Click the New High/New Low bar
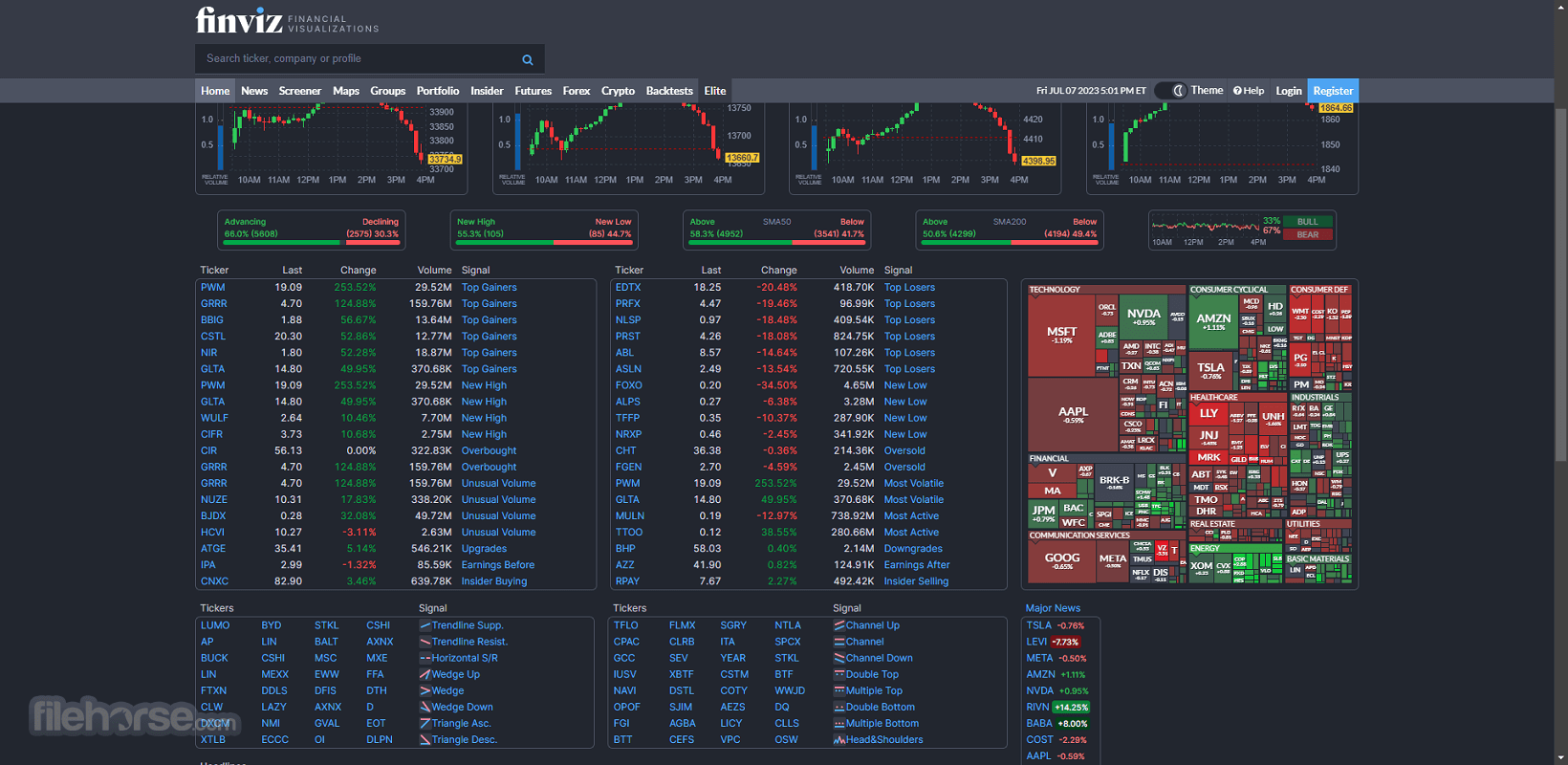 pyautogui.click(x=544, y=243)
